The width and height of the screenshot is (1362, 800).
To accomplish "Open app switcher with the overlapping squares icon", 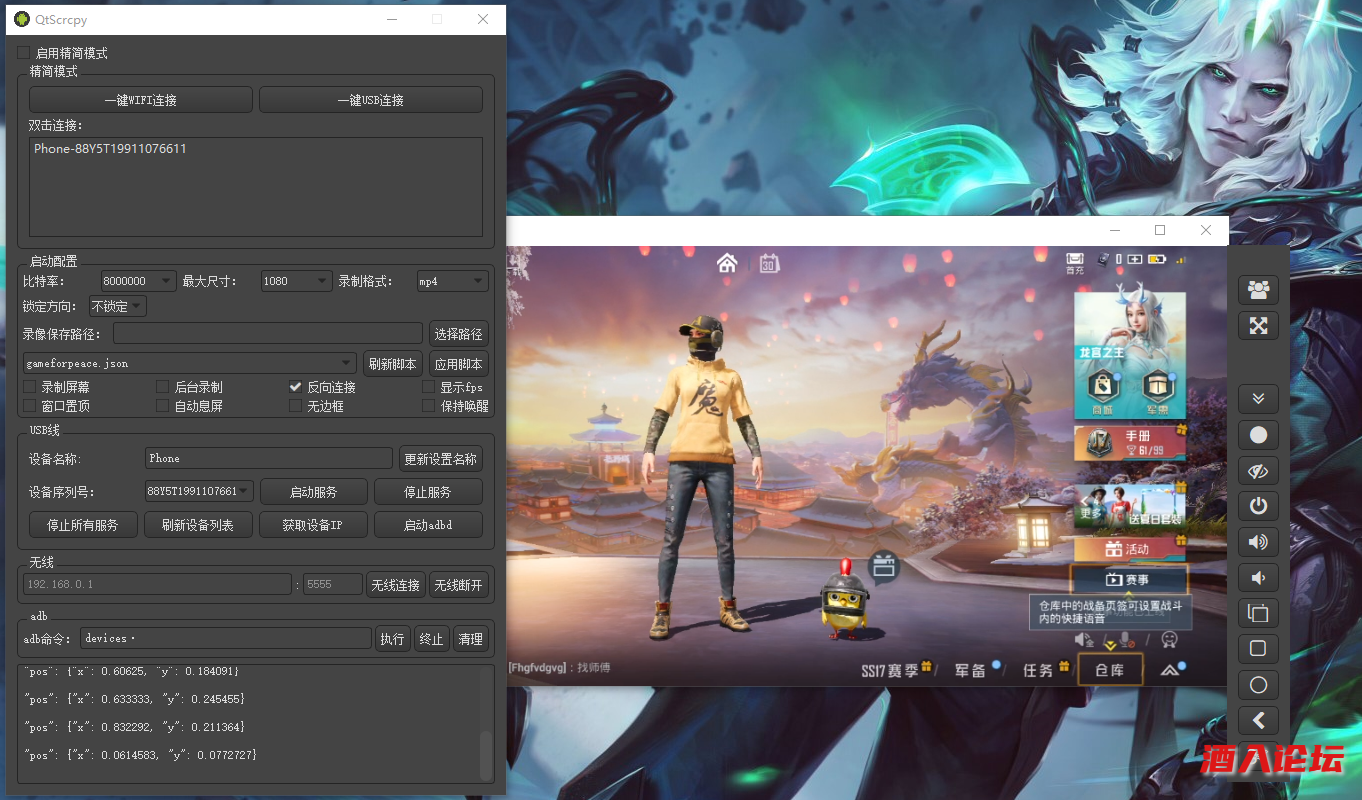I will click(x=1258, y=613).
